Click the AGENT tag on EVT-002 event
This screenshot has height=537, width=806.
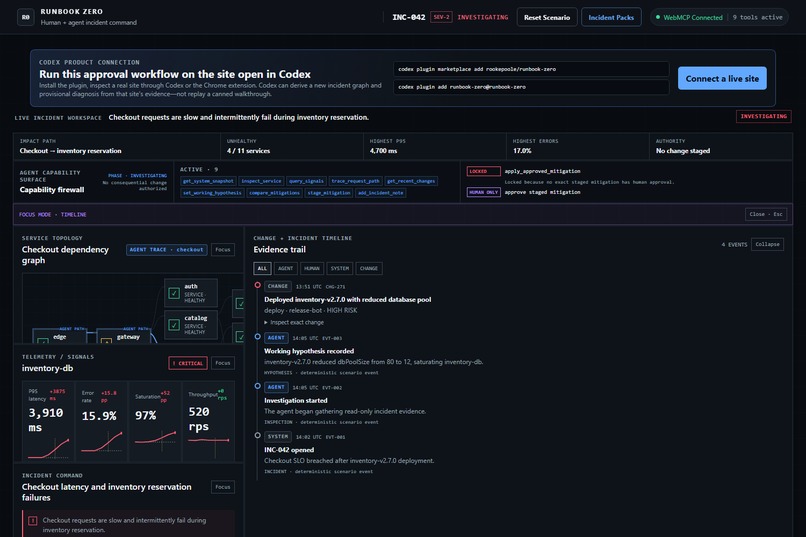[276, 387]
